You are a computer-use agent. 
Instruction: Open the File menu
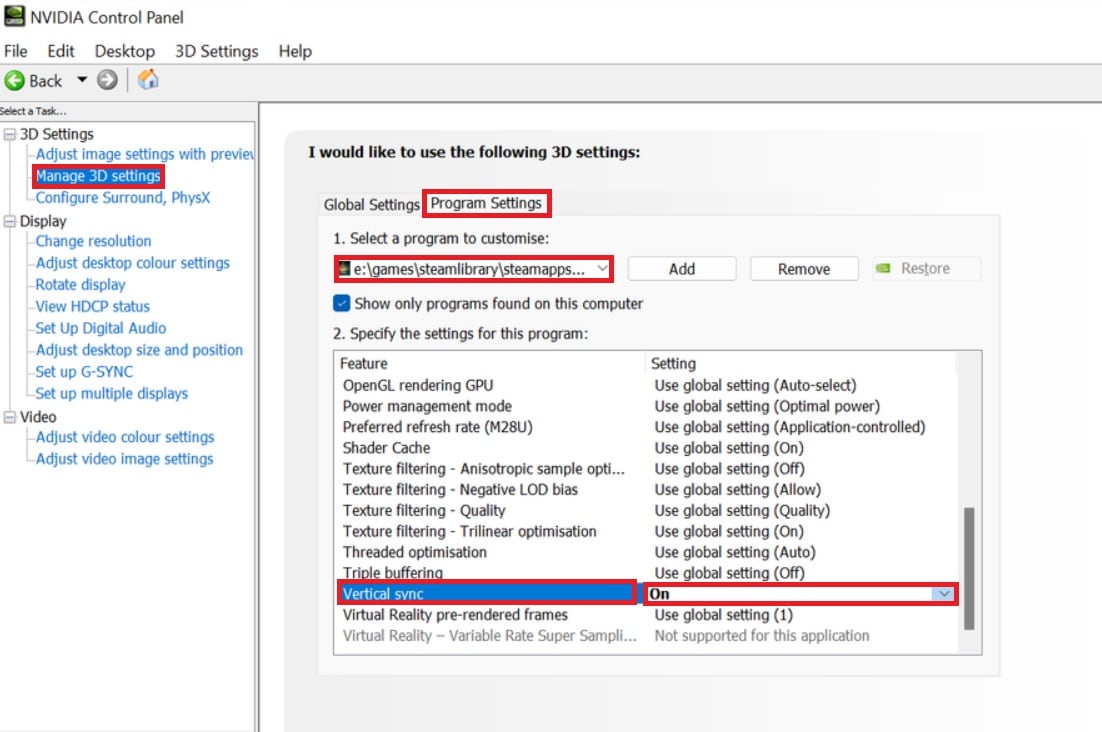click(15, 51)
